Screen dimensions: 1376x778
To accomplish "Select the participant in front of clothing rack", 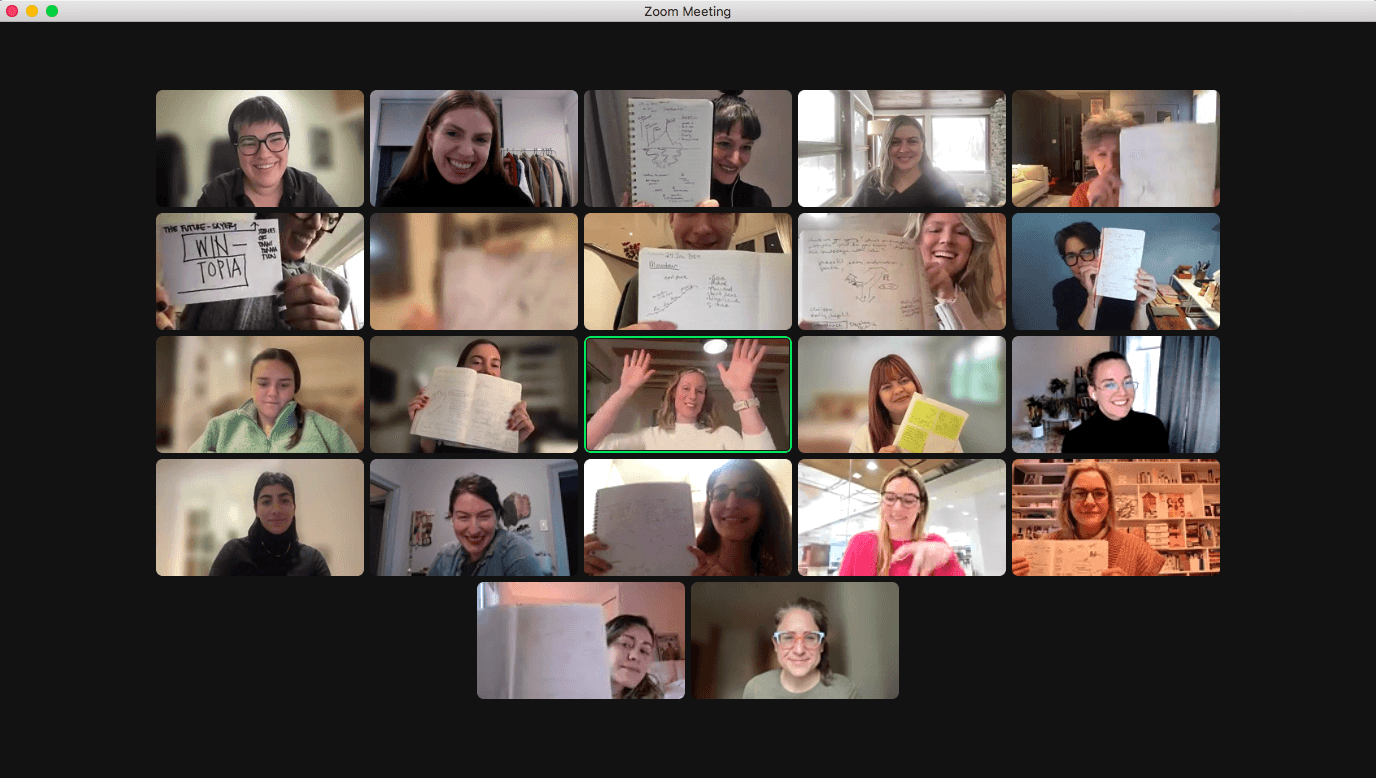I will click(x=473, y=148).
